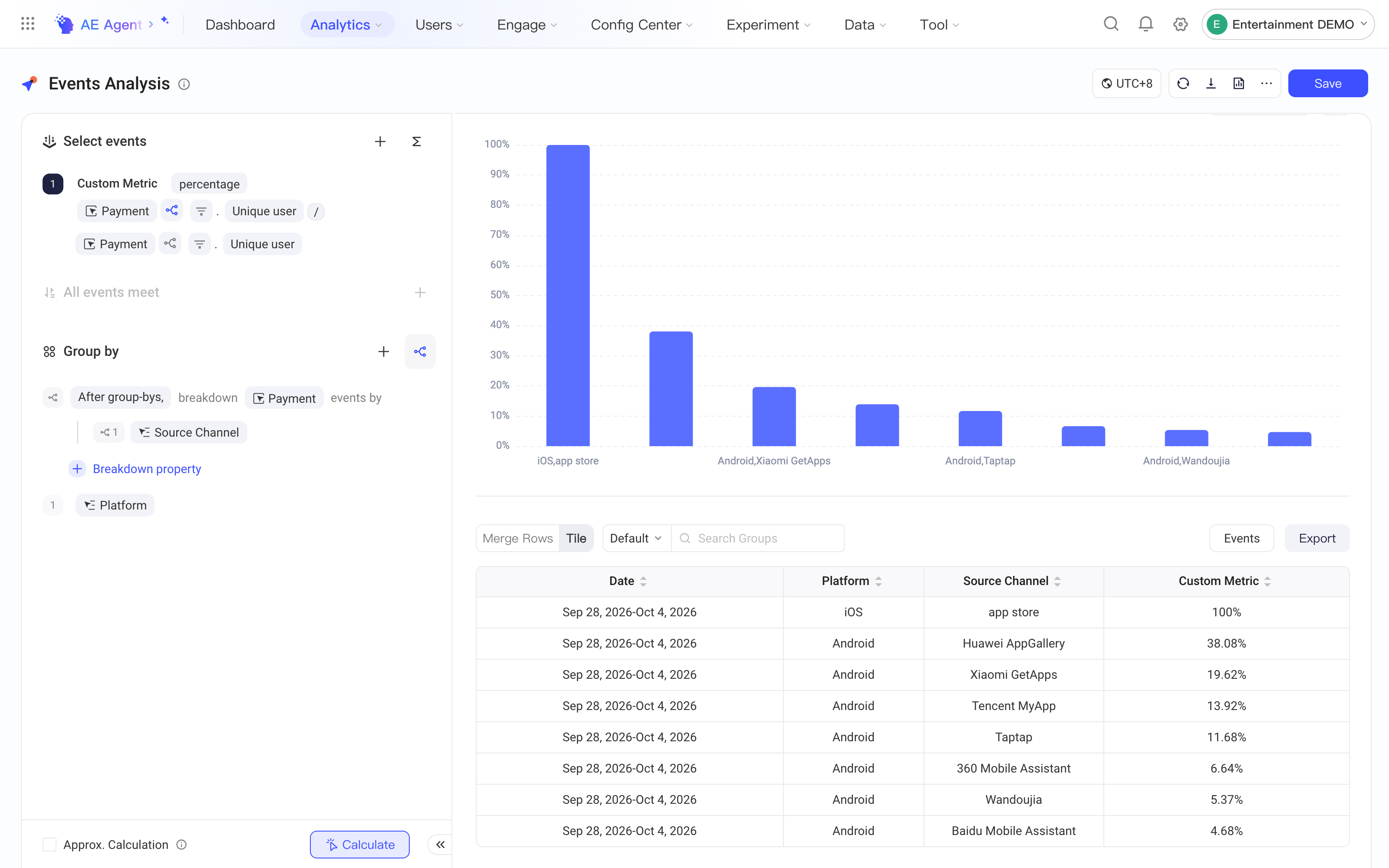Open the Experiment menu
Image resolution: width=1389 pixels, height=868 pixels.
(769, 25)
